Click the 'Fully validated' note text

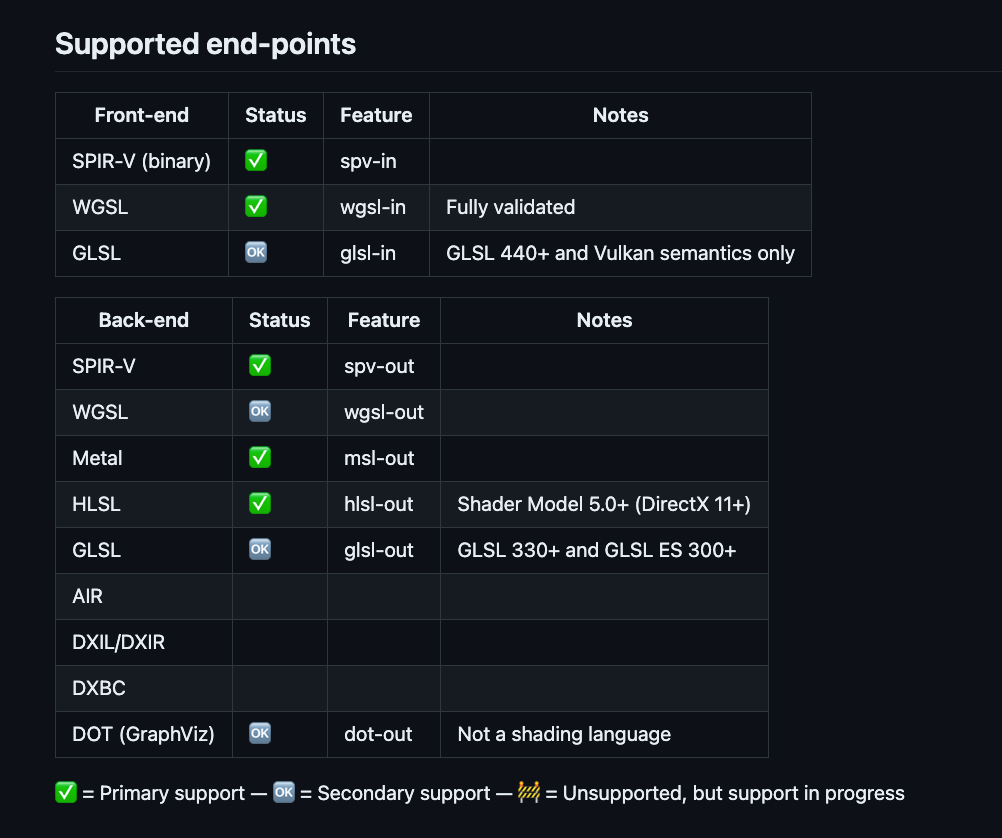tap(510, 207)
